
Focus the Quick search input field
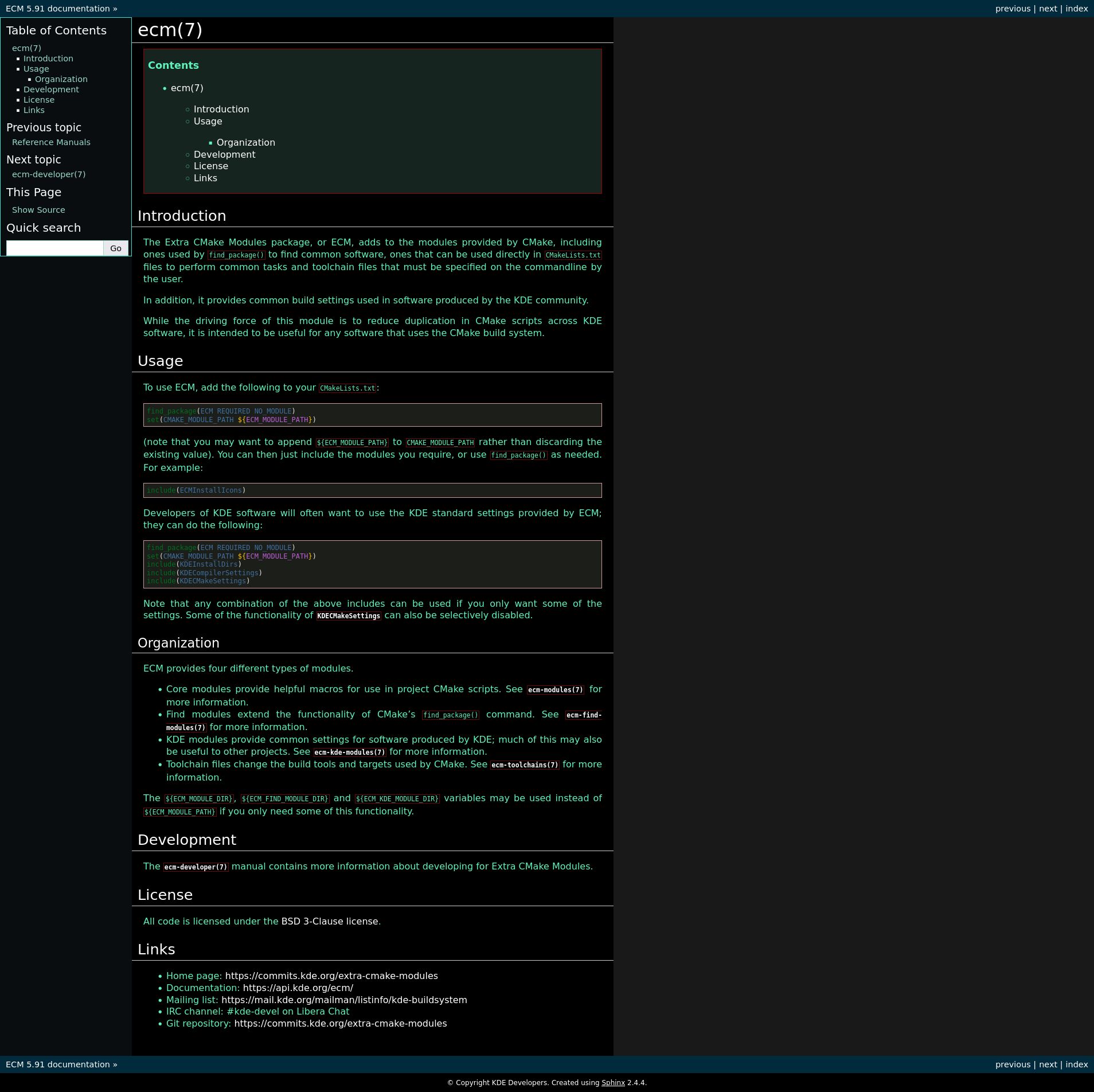[55, 248]
